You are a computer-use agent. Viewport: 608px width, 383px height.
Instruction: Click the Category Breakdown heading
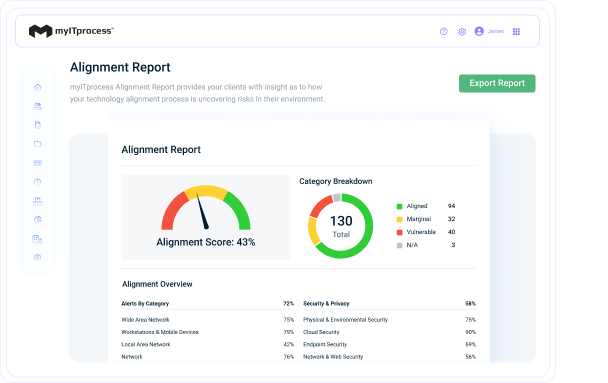click(336, 181)
